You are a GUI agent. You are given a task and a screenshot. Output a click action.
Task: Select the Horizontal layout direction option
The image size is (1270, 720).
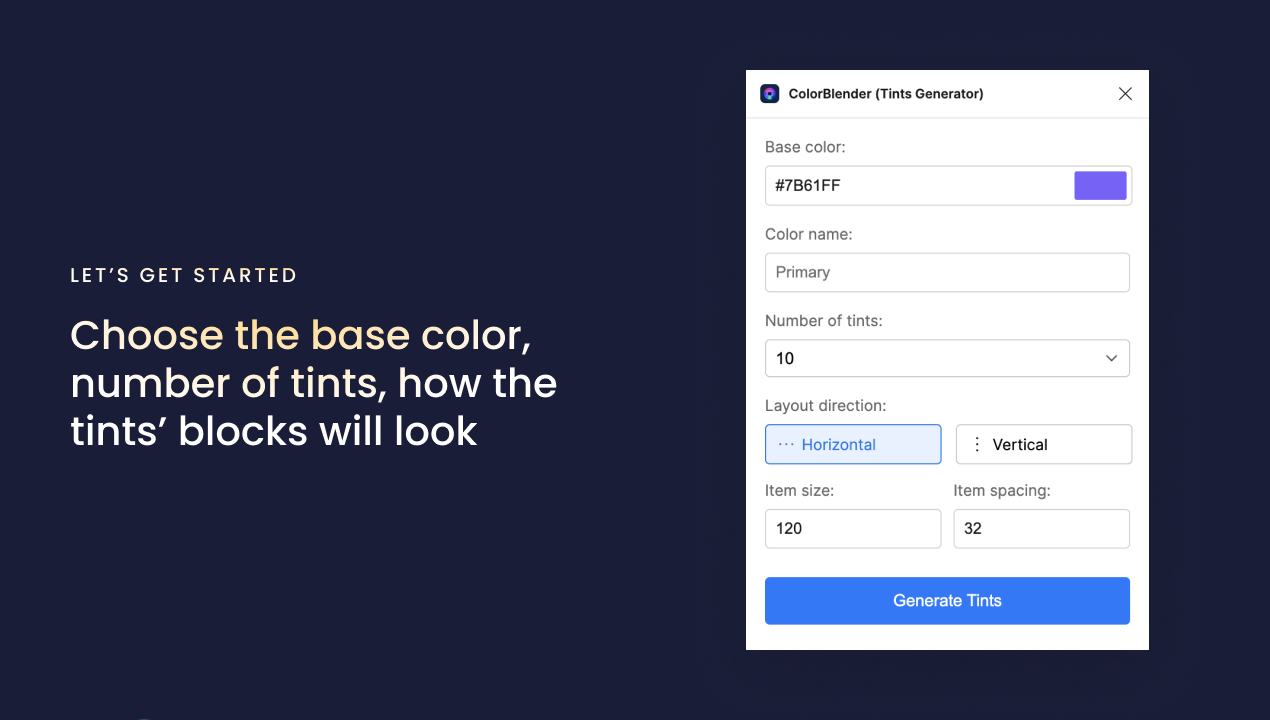point(853,445)
